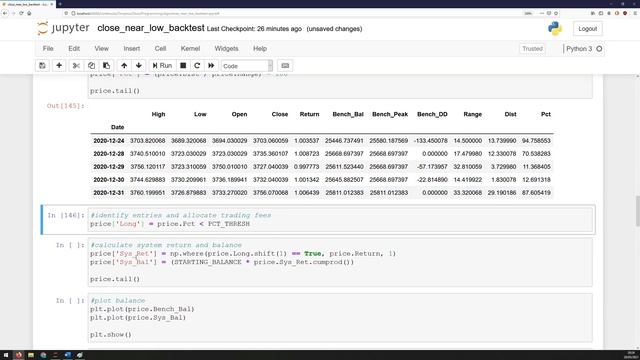Screen dimensions: 640x360
Task: Click the cell defining price['Long']
Action: click(340, 220)
